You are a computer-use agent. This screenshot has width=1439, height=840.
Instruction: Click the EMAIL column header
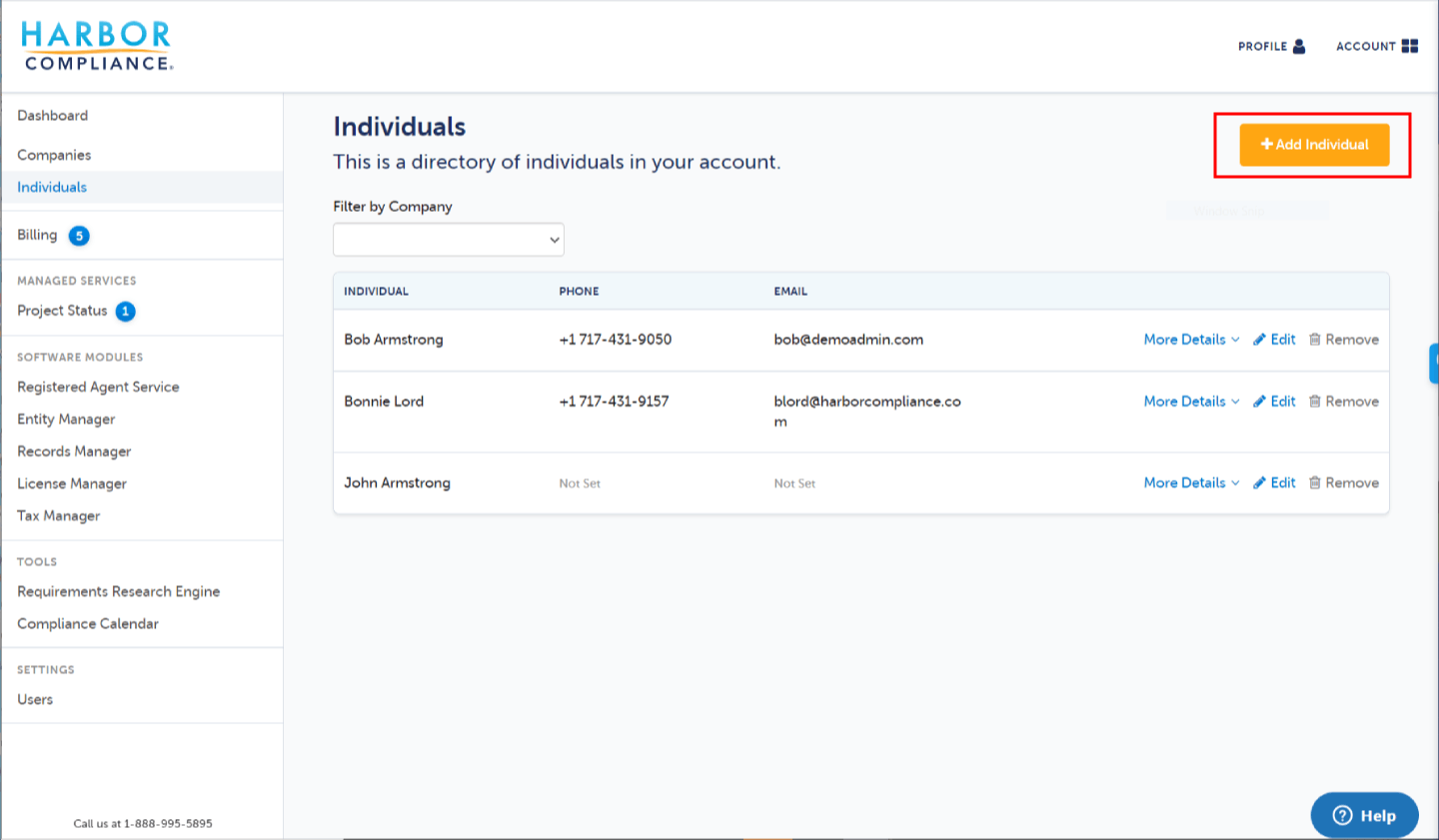(x=790, y=292)
